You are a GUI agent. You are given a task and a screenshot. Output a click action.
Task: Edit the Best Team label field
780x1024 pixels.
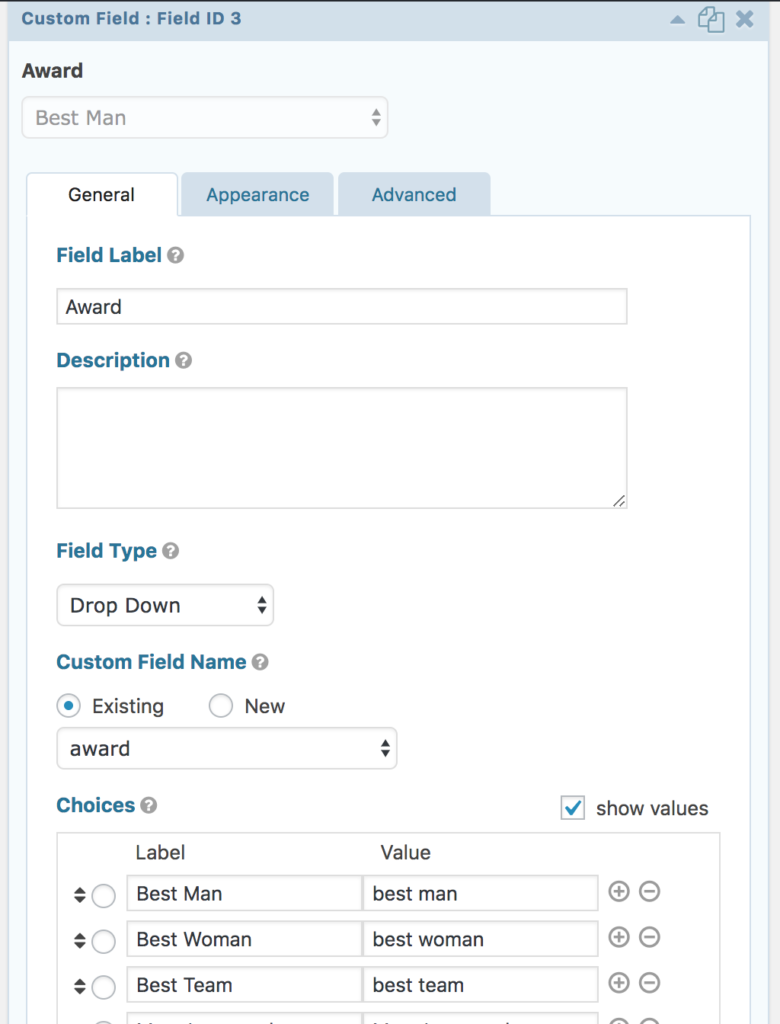coord(244,985)
